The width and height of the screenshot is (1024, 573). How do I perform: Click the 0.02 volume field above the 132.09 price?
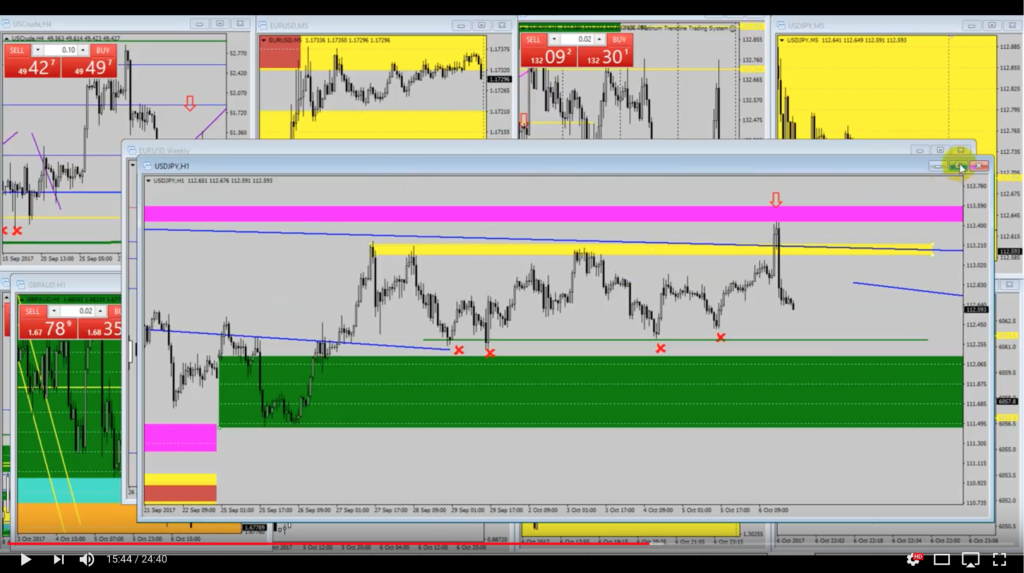click(577, 40)
